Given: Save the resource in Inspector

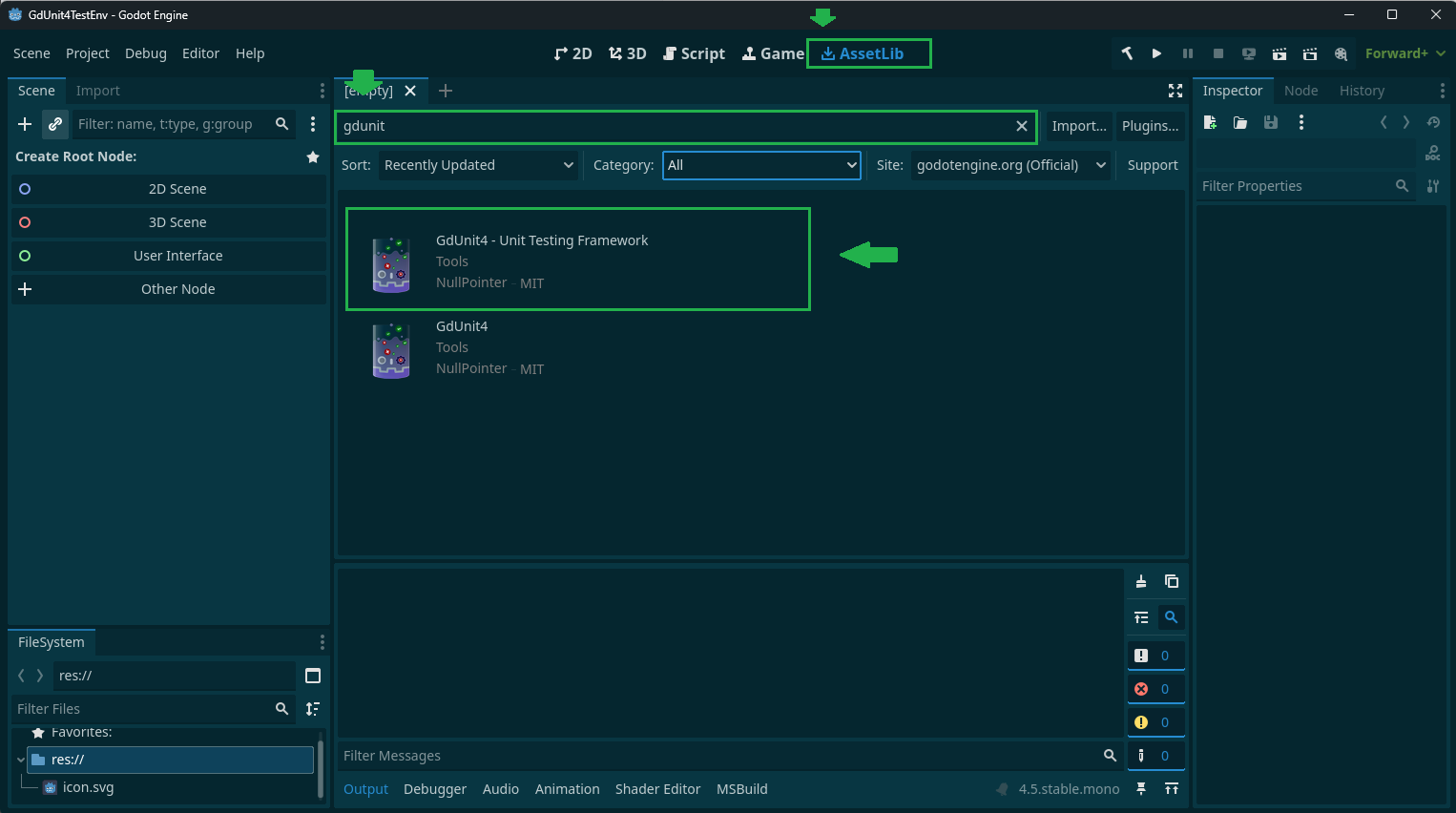Looking at the screenshot, I should pos(1271,122).
